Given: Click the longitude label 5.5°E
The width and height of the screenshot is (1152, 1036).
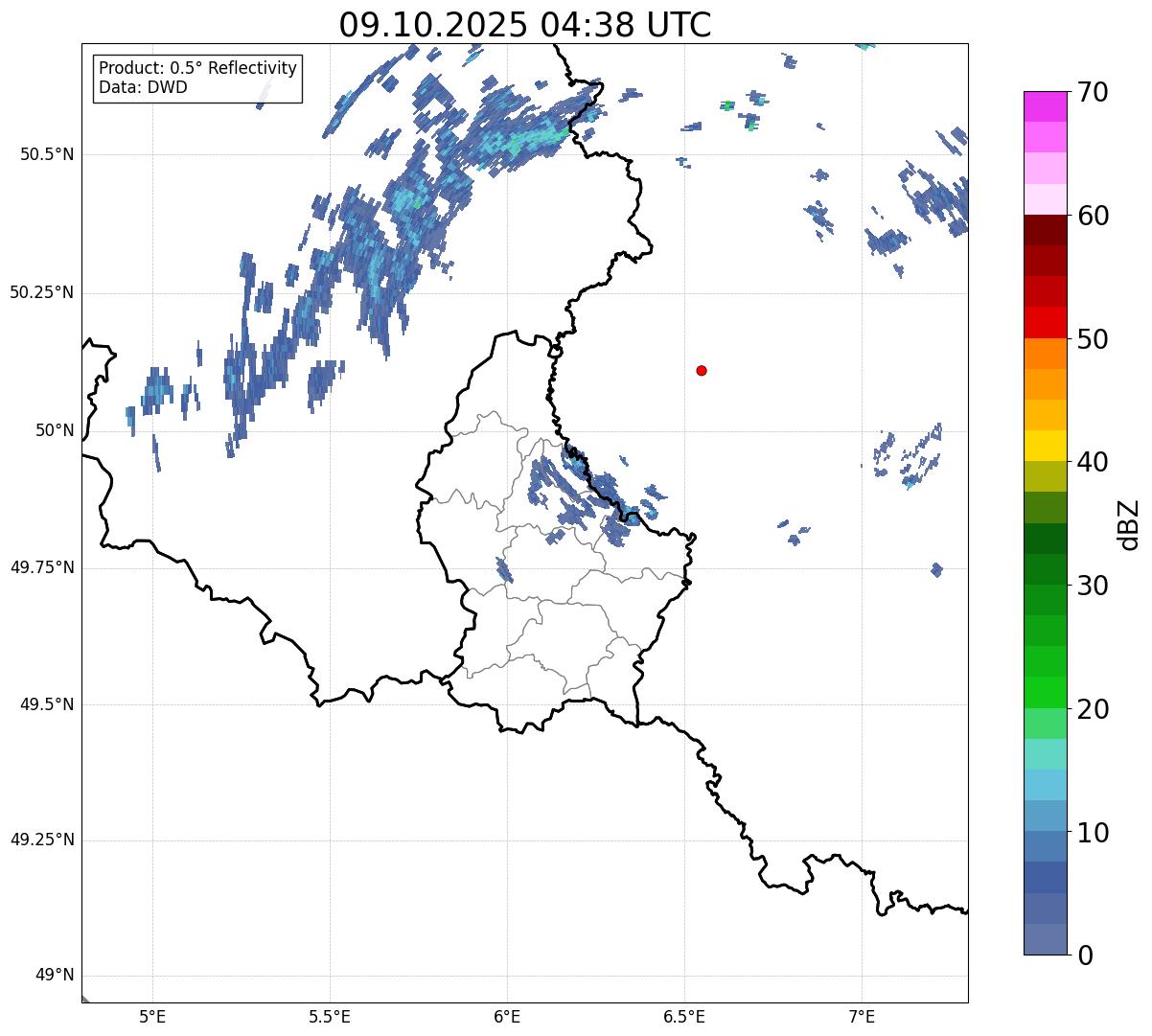Looking at the screenshot, I should coord(330,1016).
